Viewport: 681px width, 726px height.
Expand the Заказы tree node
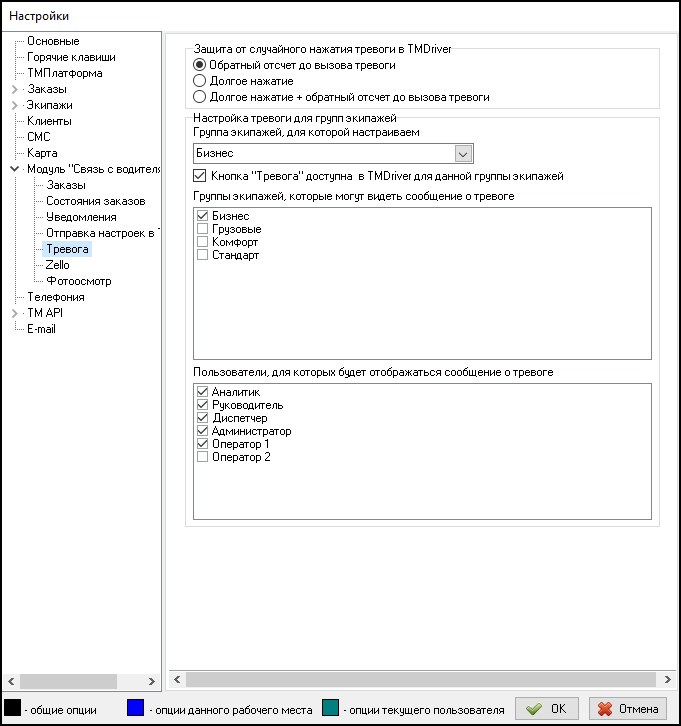14,89
